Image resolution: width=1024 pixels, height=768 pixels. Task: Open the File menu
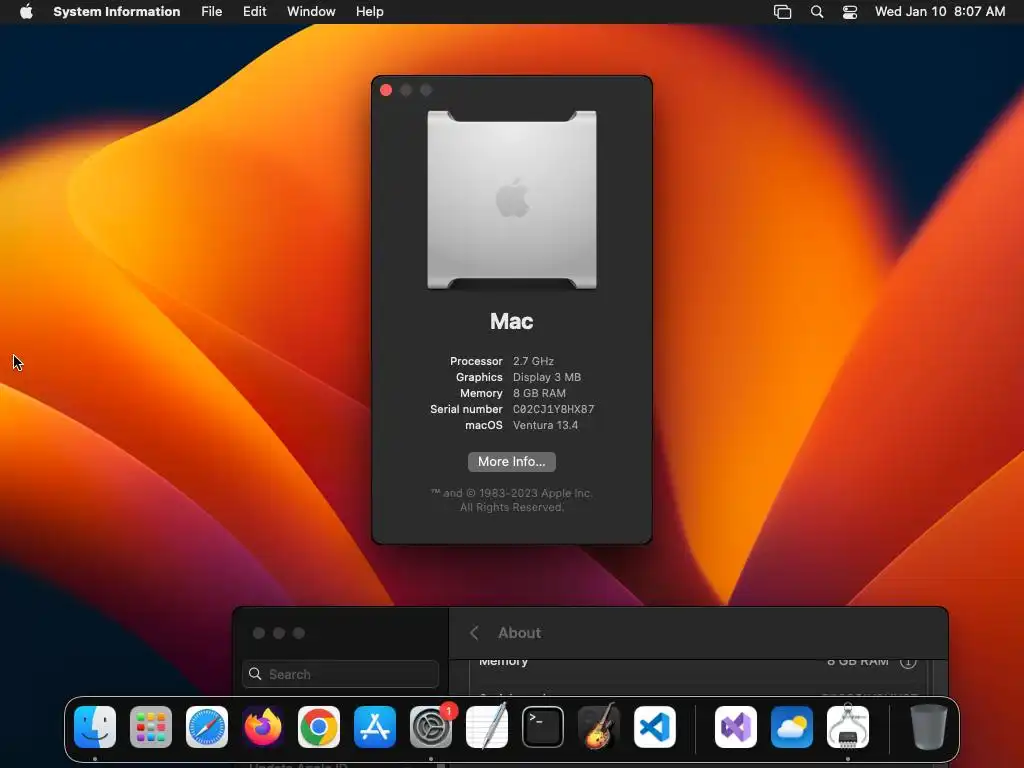point(212,12)
